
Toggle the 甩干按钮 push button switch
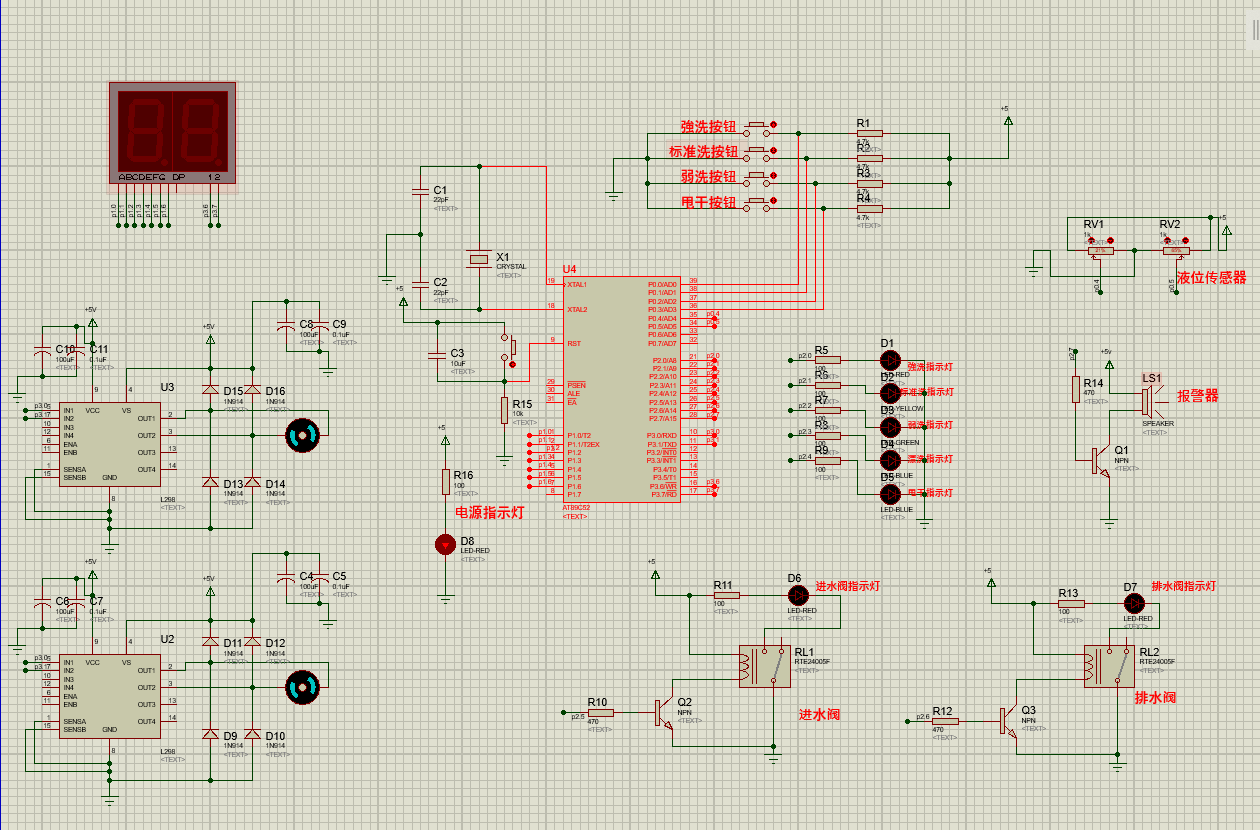coord(760,204)
